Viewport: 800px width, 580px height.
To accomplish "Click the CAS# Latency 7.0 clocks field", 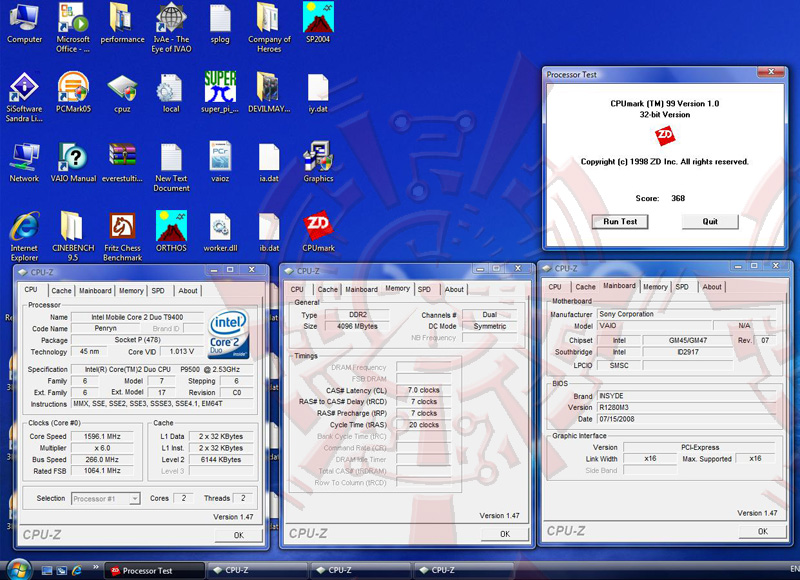I will (x=423, y=390).
